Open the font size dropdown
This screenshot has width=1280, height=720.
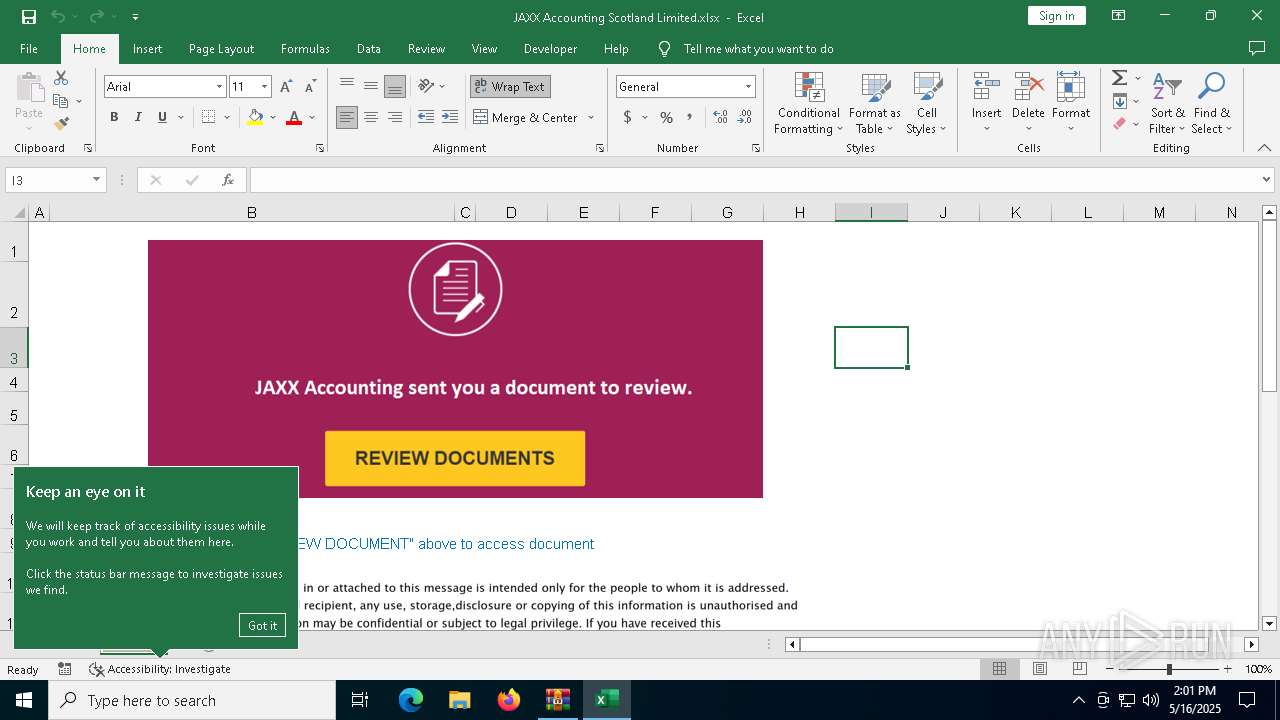[x=264, y=87]
